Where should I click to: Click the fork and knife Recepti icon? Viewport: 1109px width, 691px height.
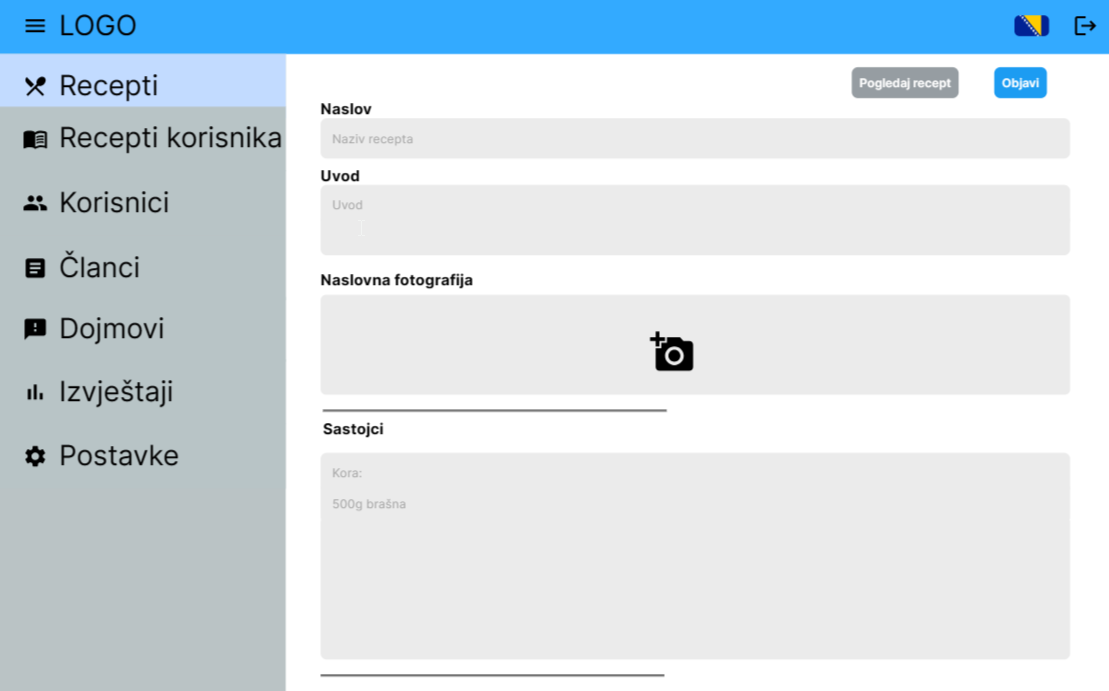(35, 86)
